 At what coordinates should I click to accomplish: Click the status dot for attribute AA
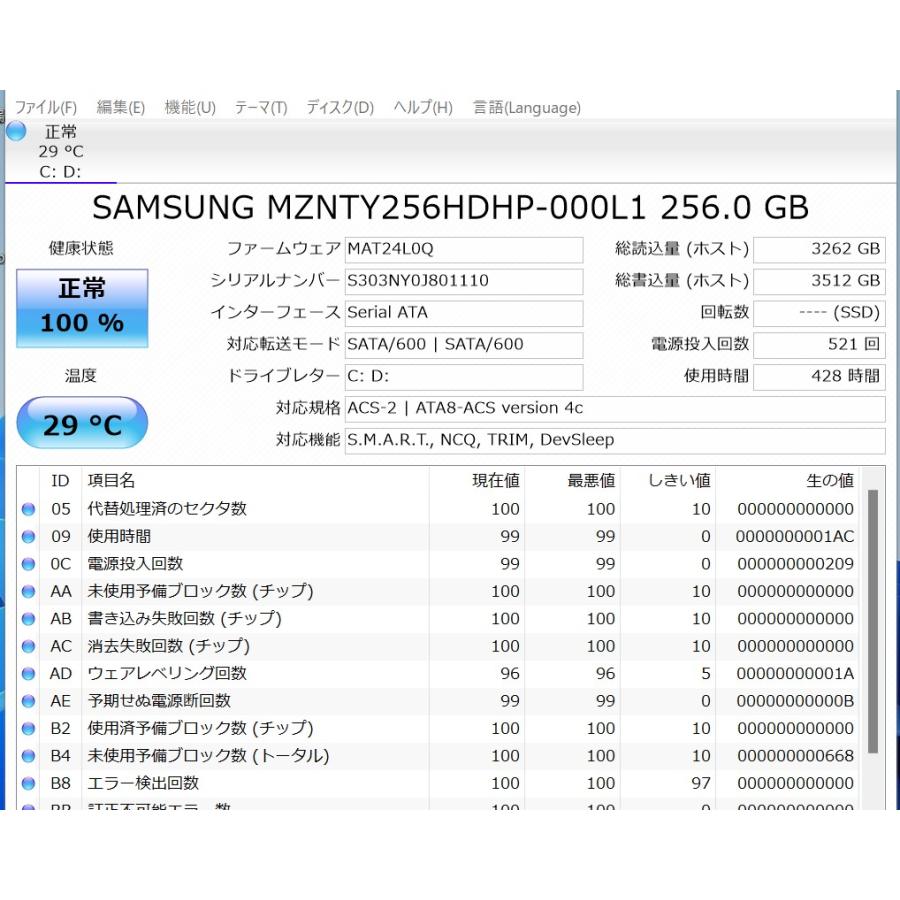[28, 591]
